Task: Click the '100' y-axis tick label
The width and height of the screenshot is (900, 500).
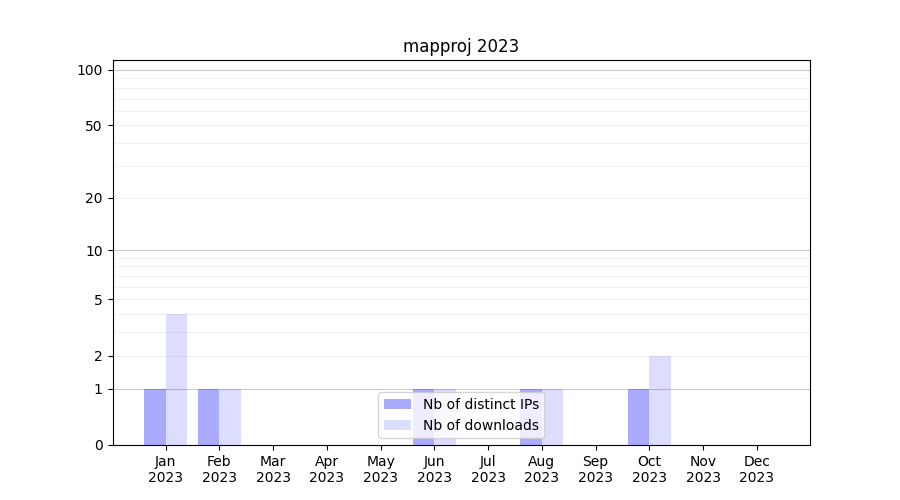Action: pyautogui.click(x=90, y=70)
